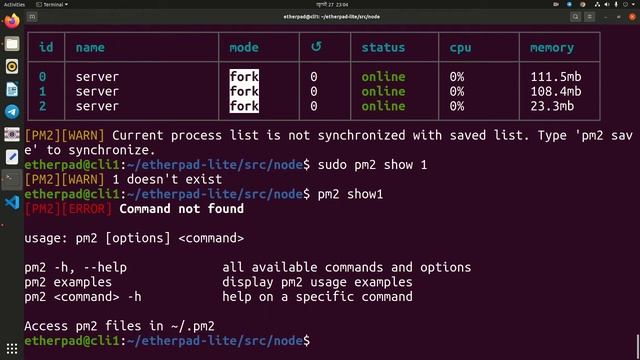This screenshot has height=360, width=640.
Task: Click the 'name' column header
Action: [x=90, y=47]
